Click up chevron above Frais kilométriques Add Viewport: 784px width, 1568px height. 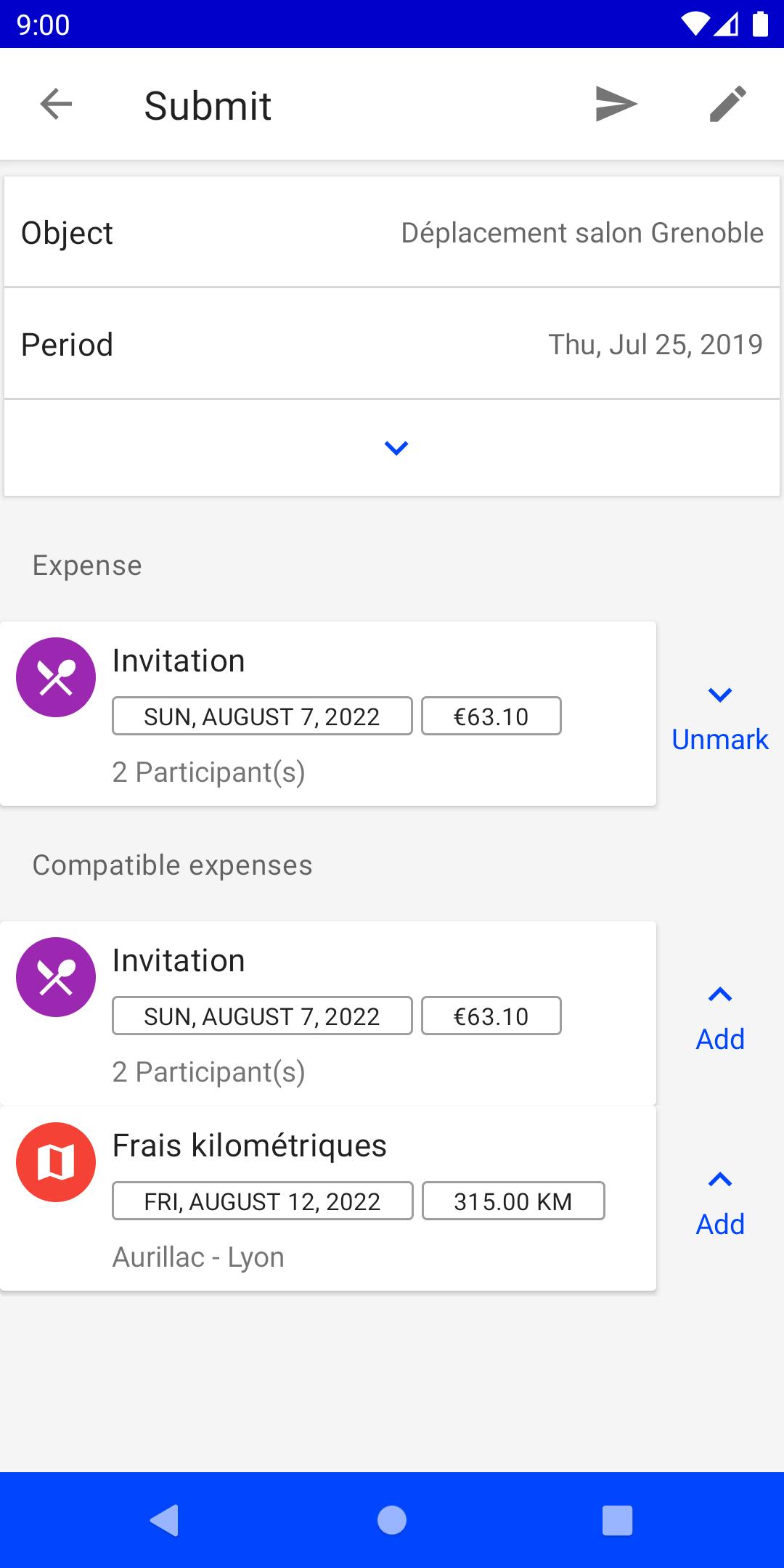pos(720,1180)
